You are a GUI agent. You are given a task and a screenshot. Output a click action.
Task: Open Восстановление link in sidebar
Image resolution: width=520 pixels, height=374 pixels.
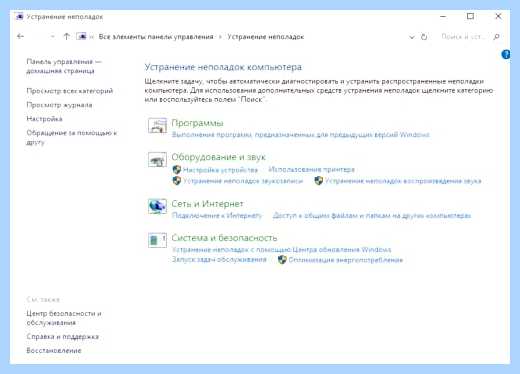(54, 350)
